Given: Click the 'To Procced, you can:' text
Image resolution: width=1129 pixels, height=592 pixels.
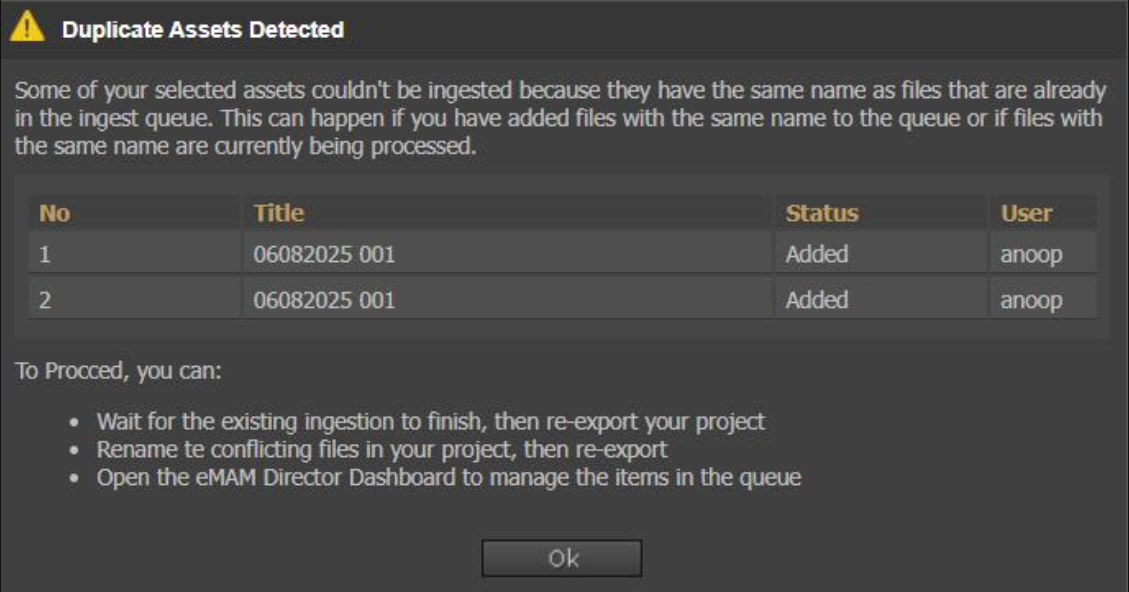Looking at the screenshot, I should click(x=118, y=371).
